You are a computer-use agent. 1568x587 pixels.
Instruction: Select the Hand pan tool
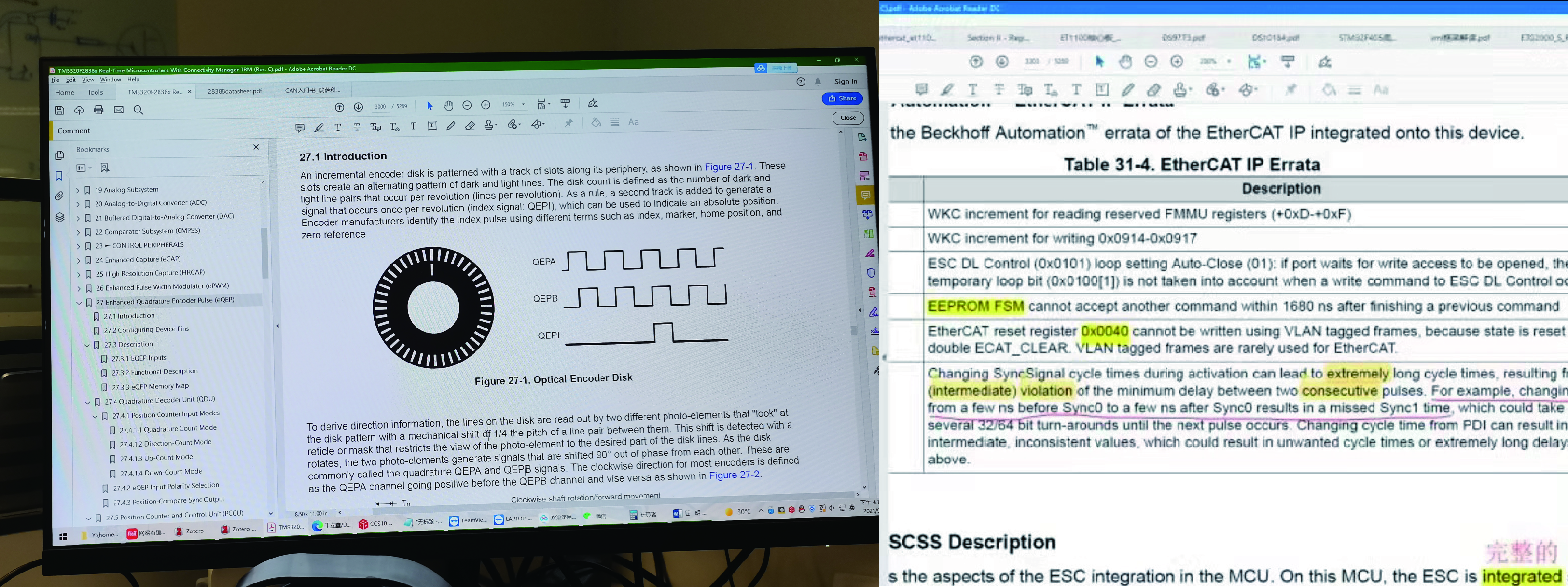tap(449, 106)
